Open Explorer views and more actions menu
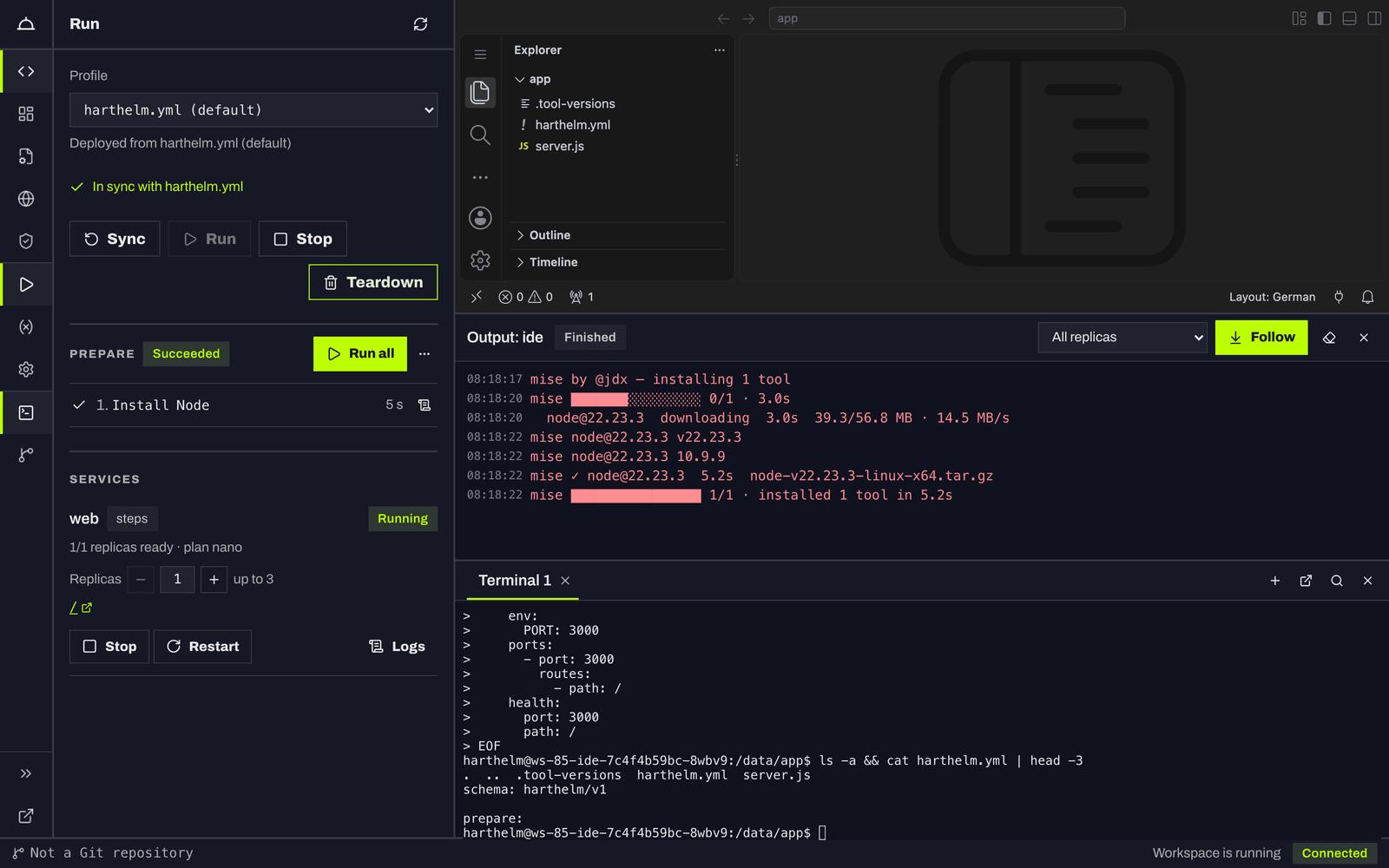1389x868 pixels. coord(719,50)
